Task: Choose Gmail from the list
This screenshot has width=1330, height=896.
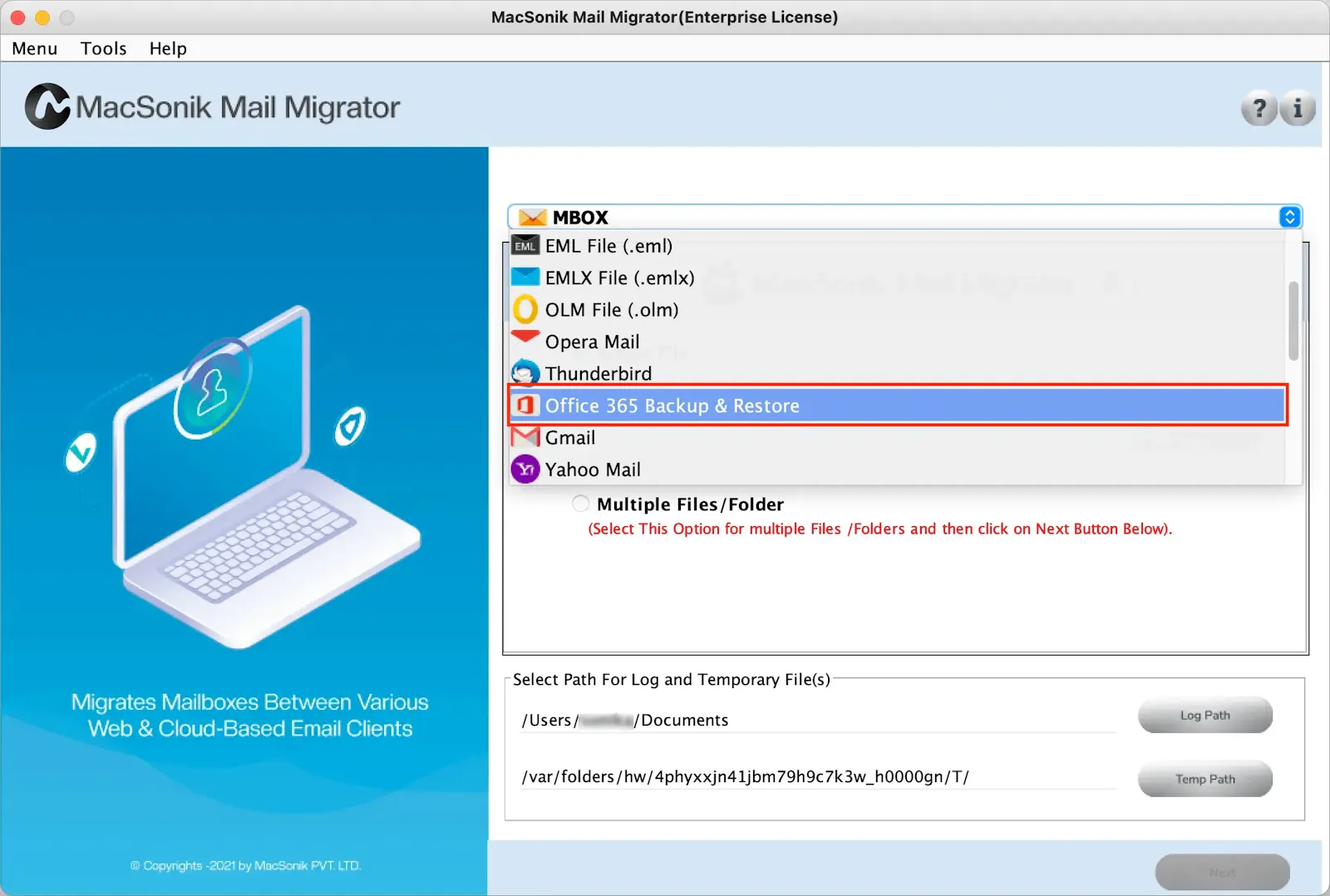Action: (897, 437)
